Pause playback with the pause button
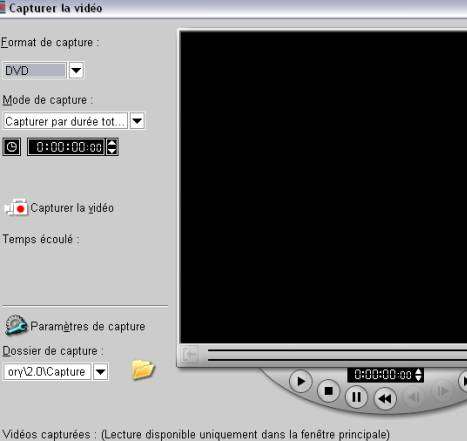The height and width of the screenshot is (441, 467). [356, 397]
